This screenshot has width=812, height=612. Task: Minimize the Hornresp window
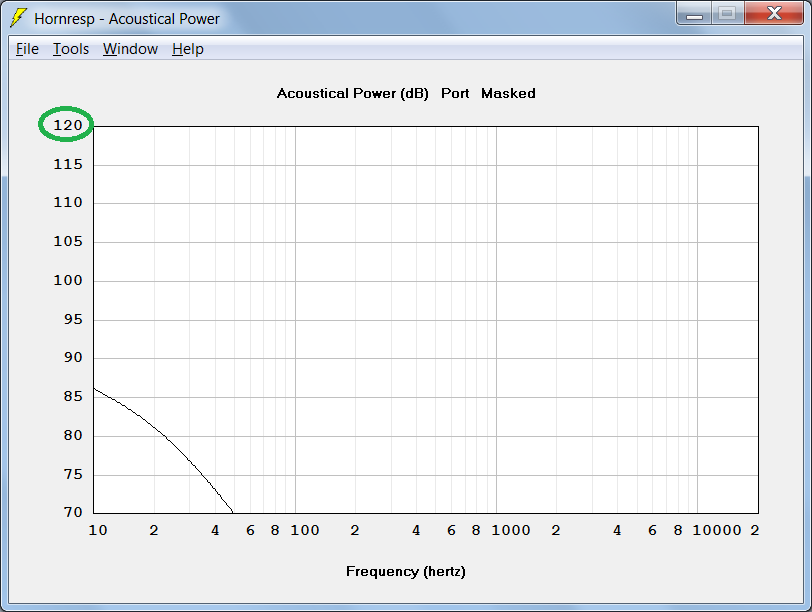[694, 13]
